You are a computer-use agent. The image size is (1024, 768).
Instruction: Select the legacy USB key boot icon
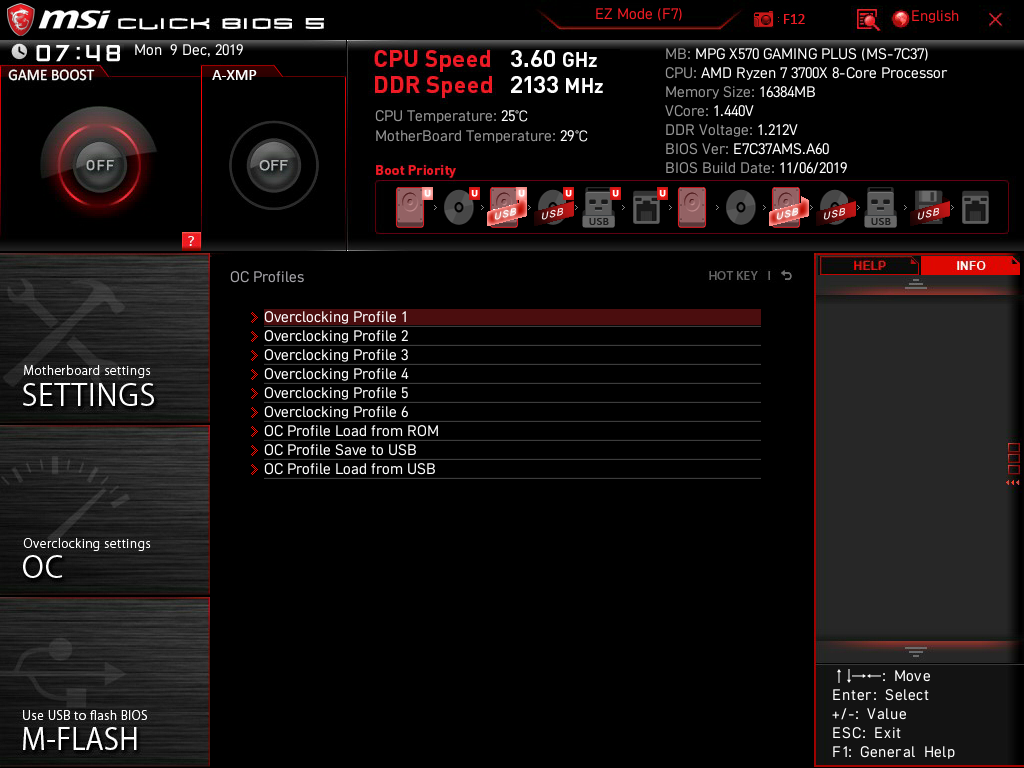point(880,208)
